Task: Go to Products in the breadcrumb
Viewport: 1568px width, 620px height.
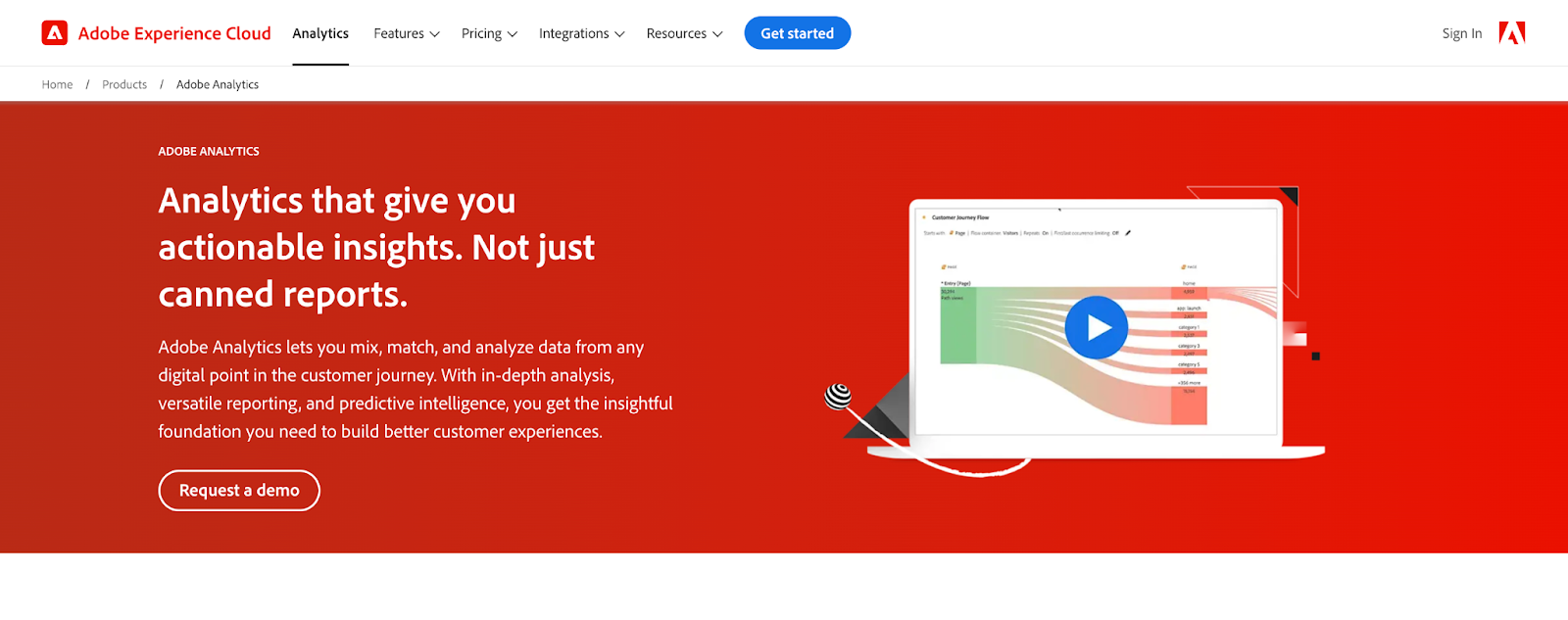Action: pos(124,84)
